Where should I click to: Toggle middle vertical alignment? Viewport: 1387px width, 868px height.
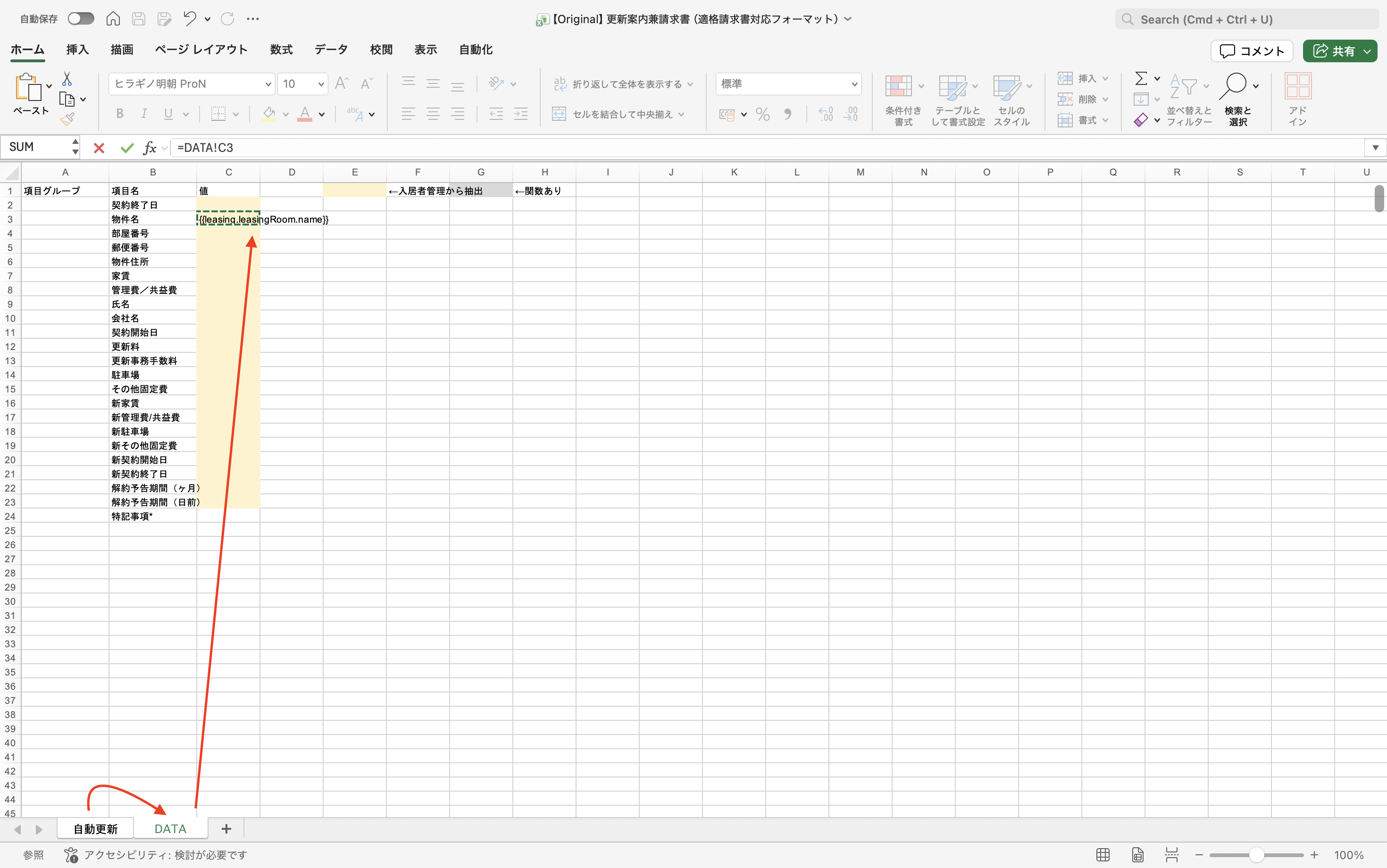tap(433, 84)
